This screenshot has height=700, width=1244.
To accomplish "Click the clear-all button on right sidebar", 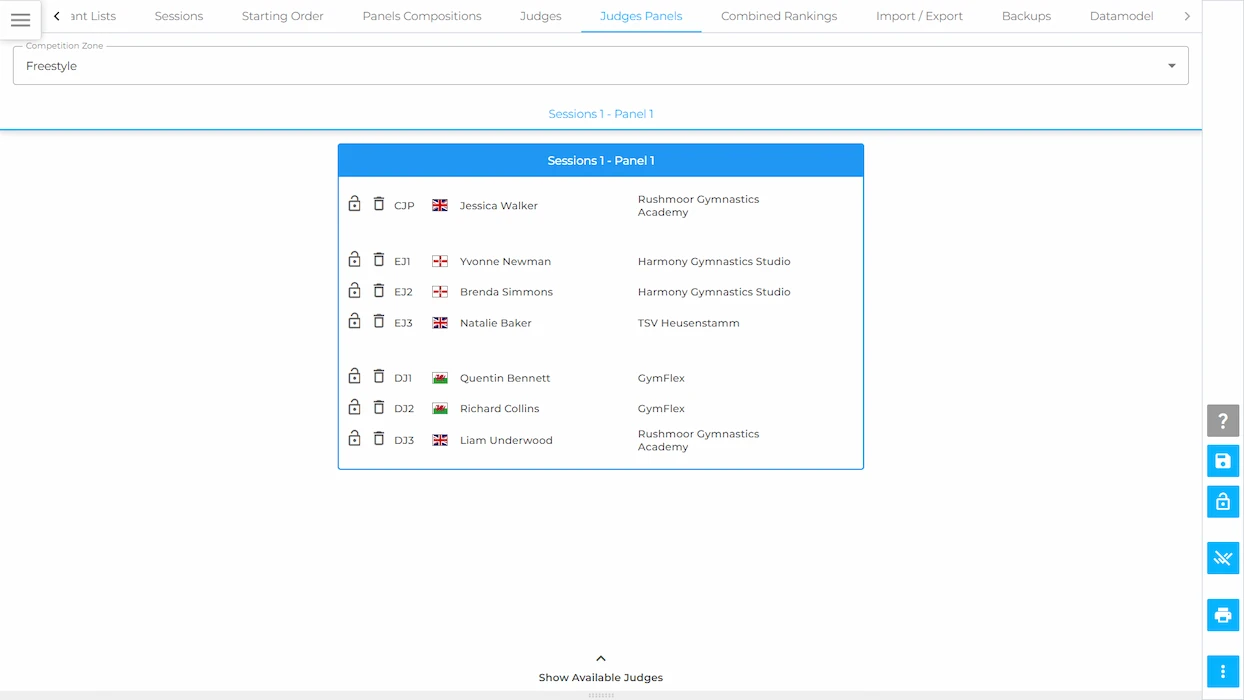I will pos(1223,558).
